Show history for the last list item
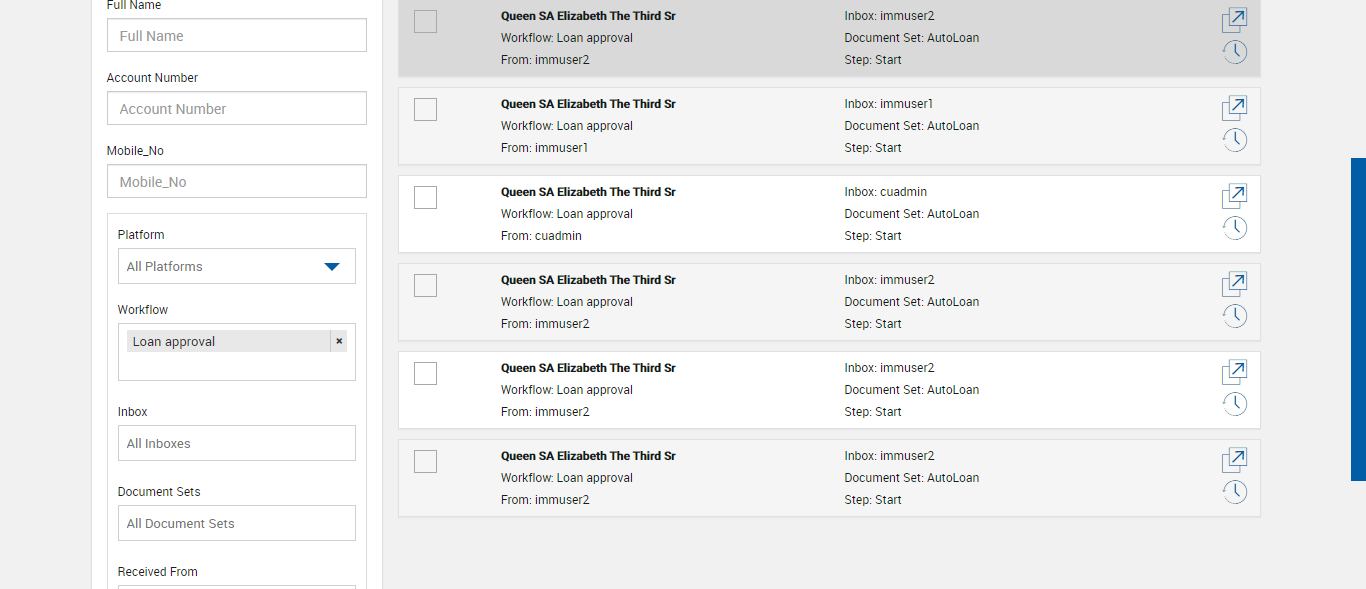This screenshot has width=1366, height=589. pos(1235,492)
